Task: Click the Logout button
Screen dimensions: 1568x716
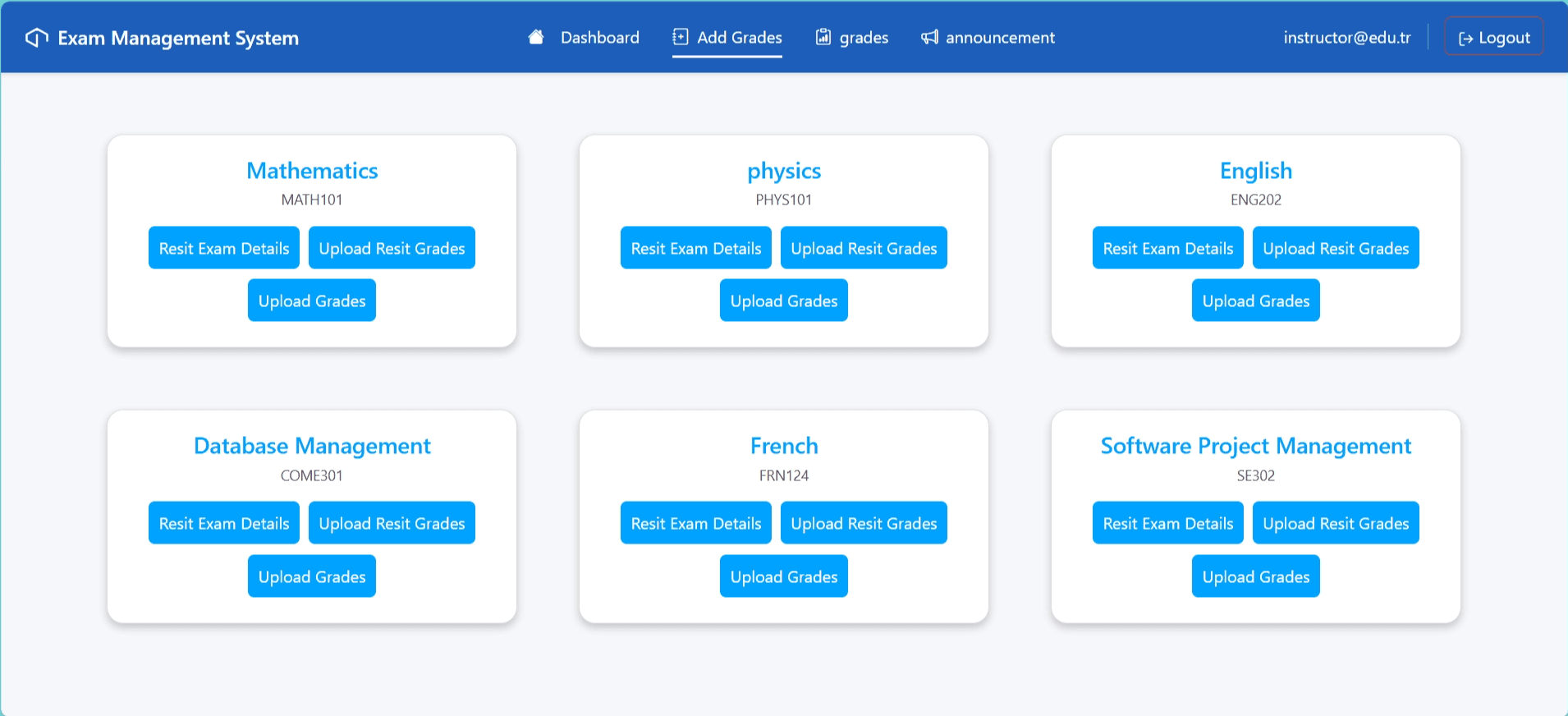Action: tap(1494, 37)
